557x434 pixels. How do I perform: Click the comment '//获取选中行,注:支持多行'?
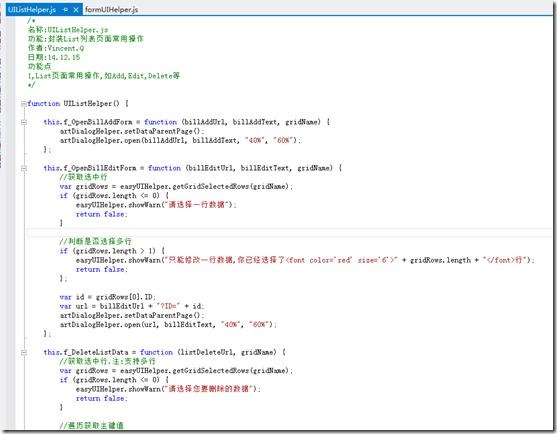108,362
